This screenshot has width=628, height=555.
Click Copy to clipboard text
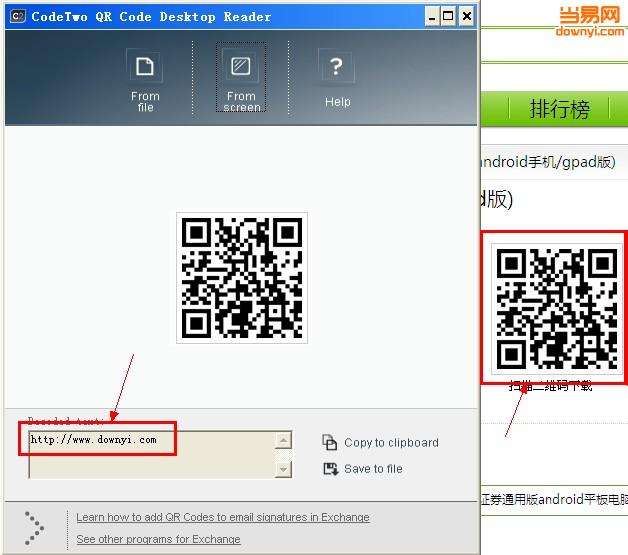391,442
